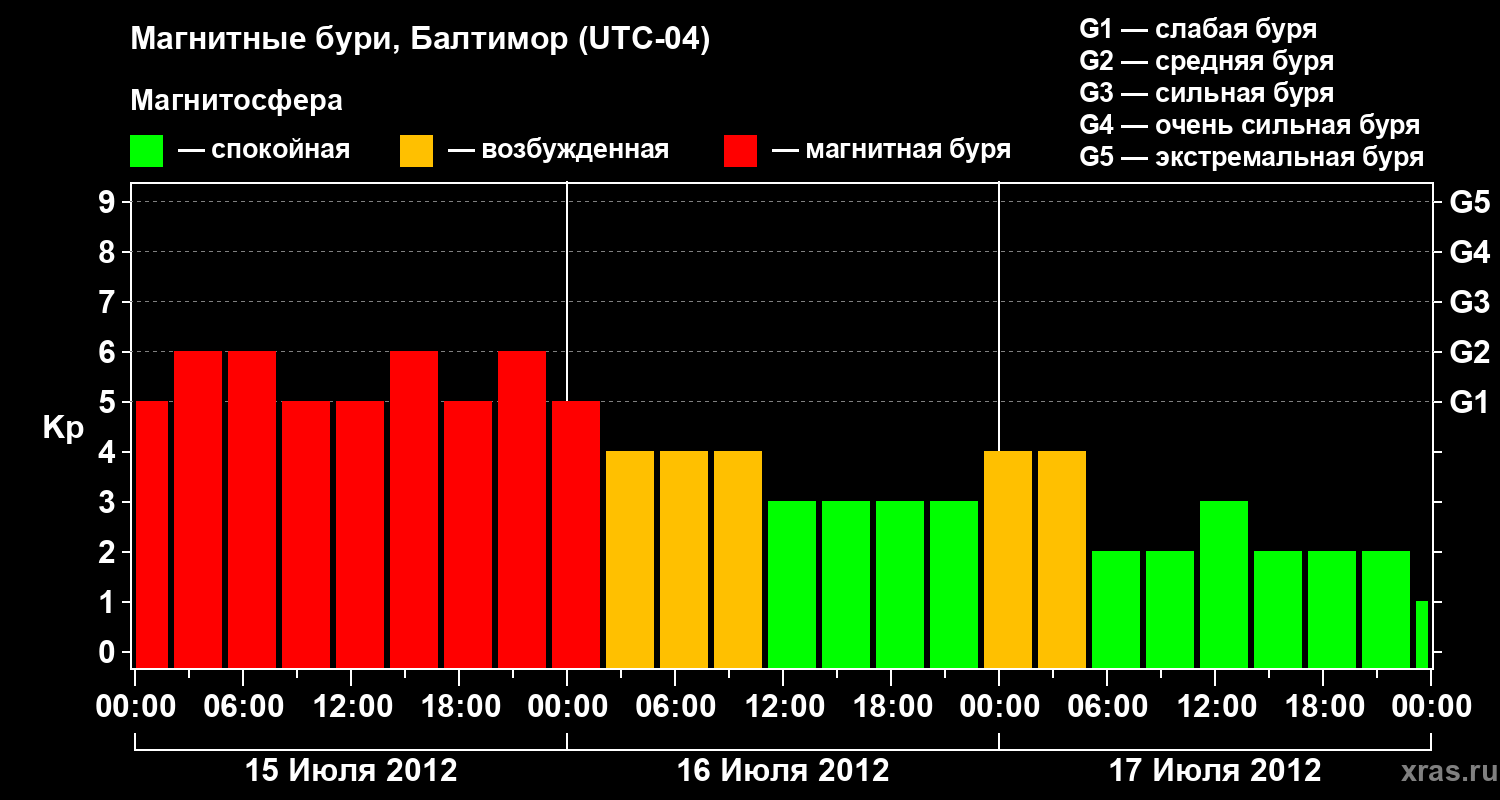This screenshot has height=800, width=1500.
Task: Click the red 'магнитная буря' legend swatch
Action: coord(740,151)
